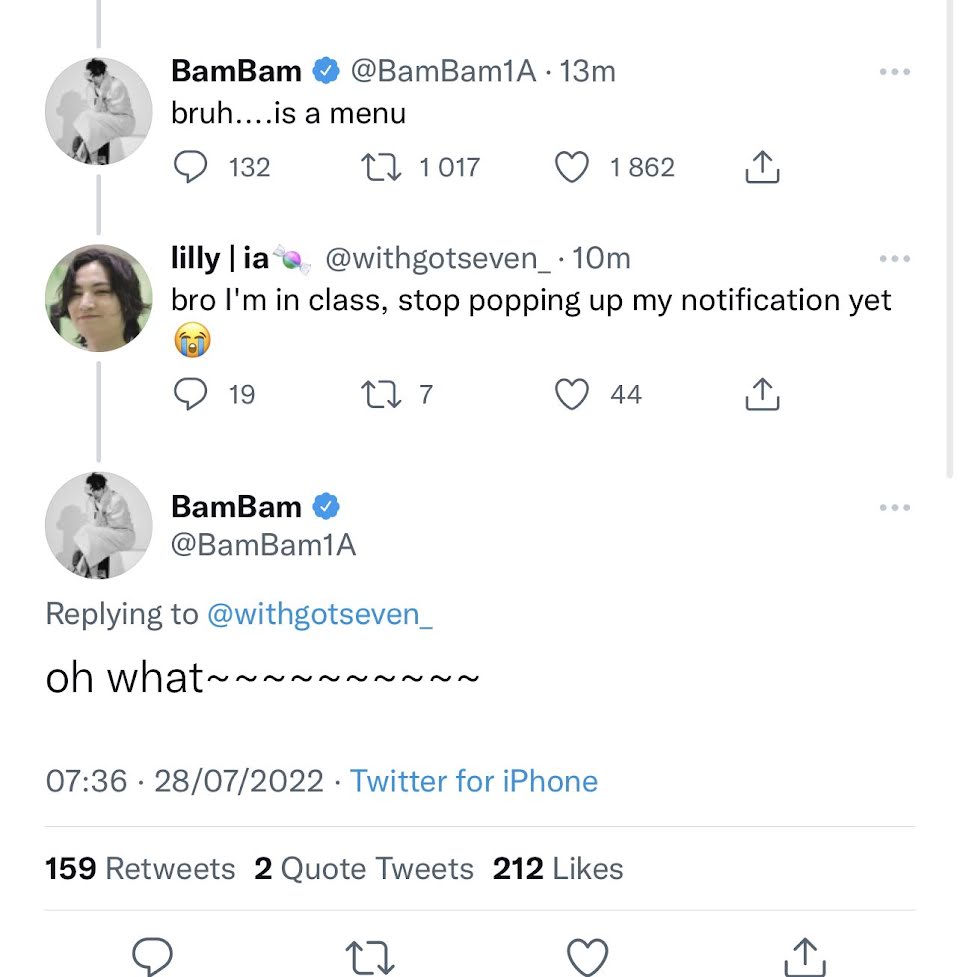Open lilly's profile picture
The height and width of the screenshot is (977, 960).
tap(98, 298)
